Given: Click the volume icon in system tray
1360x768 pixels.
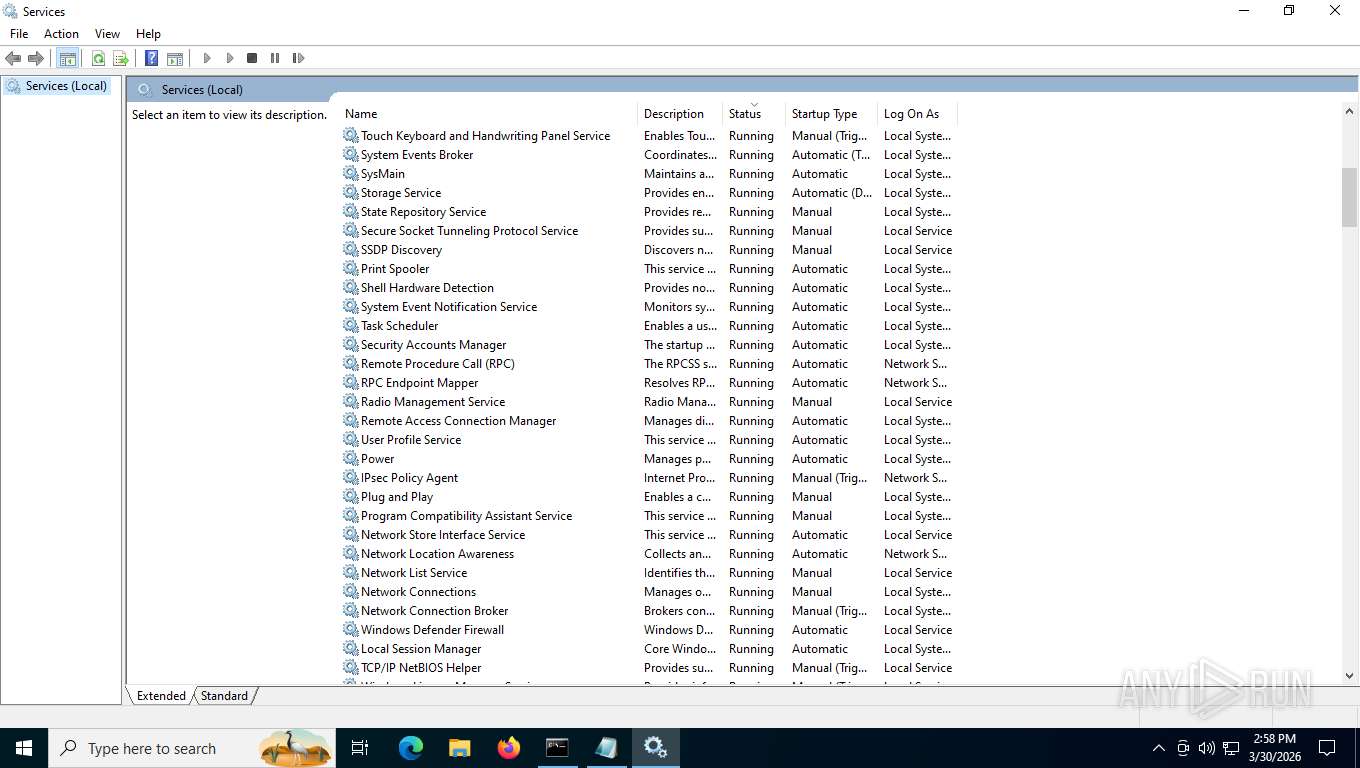Looking at the screenshot, I should click(x=1207, y=748).
